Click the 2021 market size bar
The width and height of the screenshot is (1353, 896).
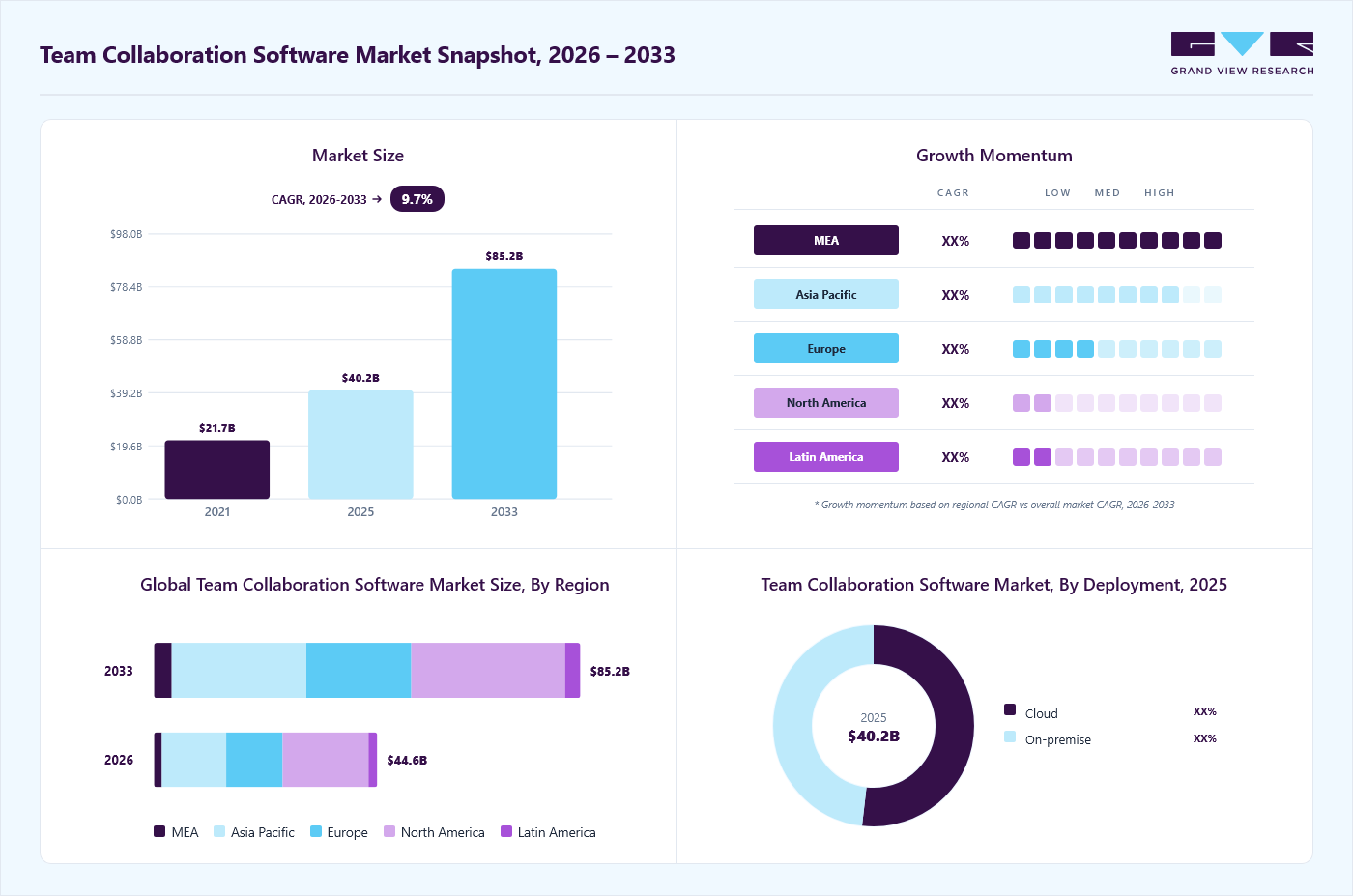[x=217, y=470]
